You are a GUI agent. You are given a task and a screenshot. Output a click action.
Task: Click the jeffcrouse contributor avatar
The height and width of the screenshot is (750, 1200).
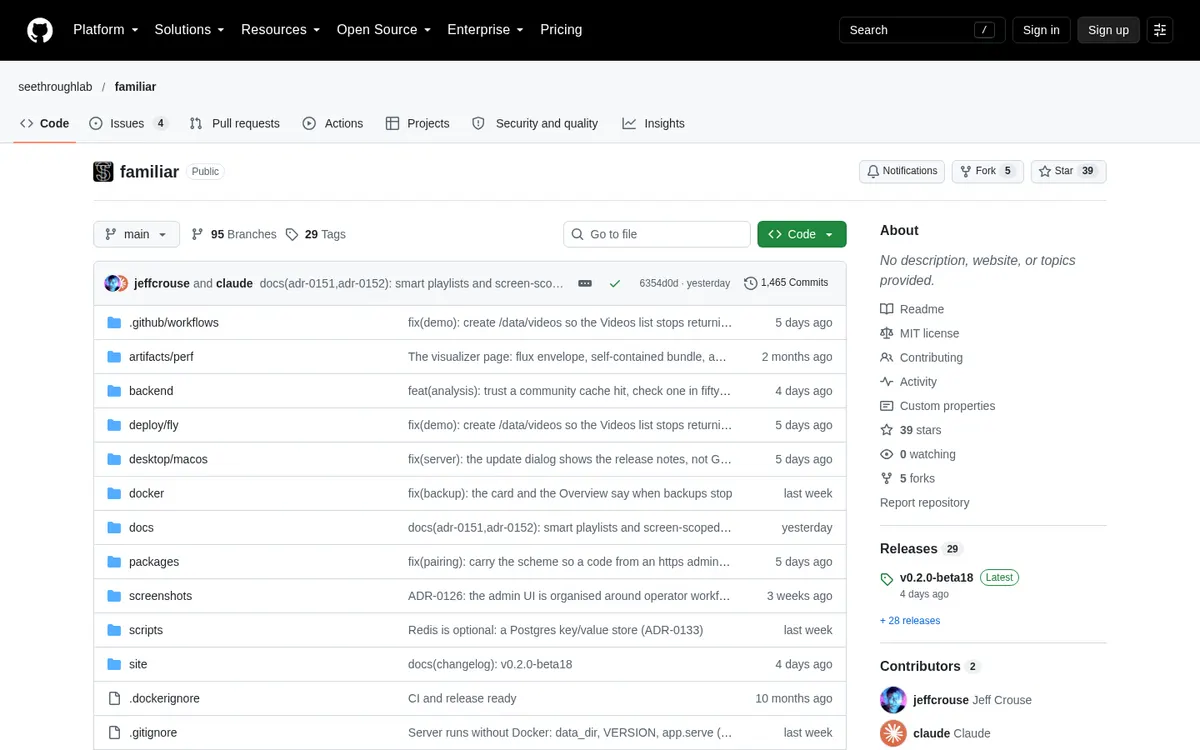(893, 700)
